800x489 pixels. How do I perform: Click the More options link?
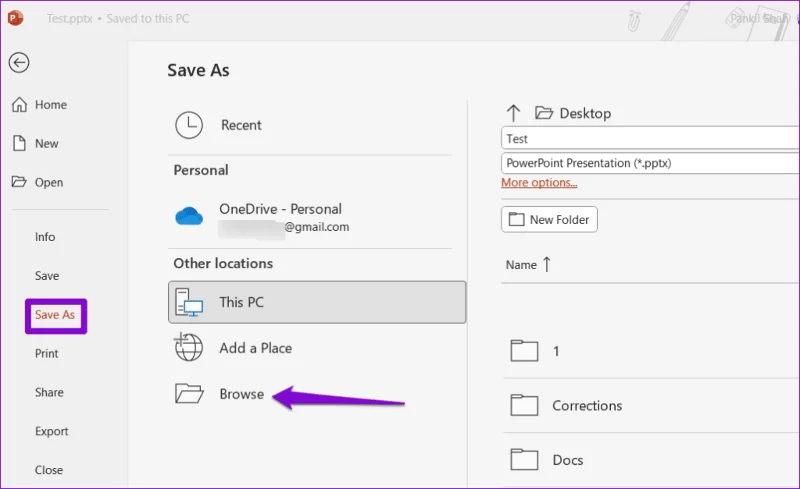539,183
